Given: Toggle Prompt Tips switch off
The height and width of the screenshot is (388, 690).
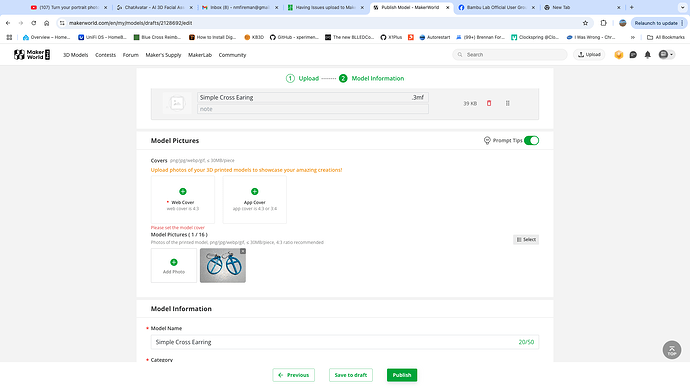Looking at the screenshot, I should point(532,140).
